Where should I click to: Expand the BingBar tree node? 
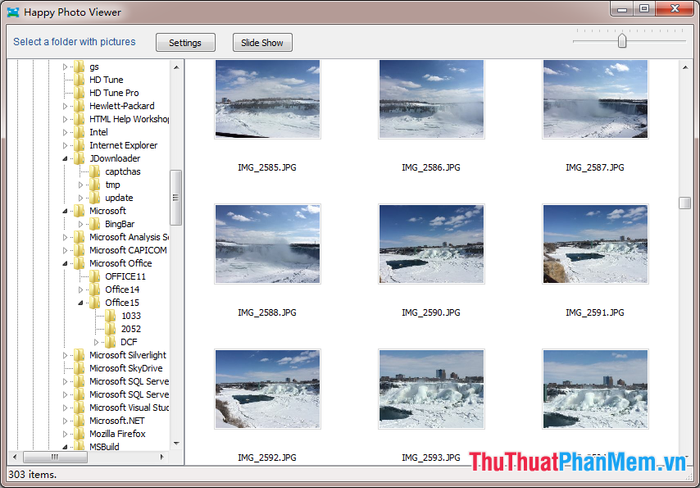click(x=80, y=224)
